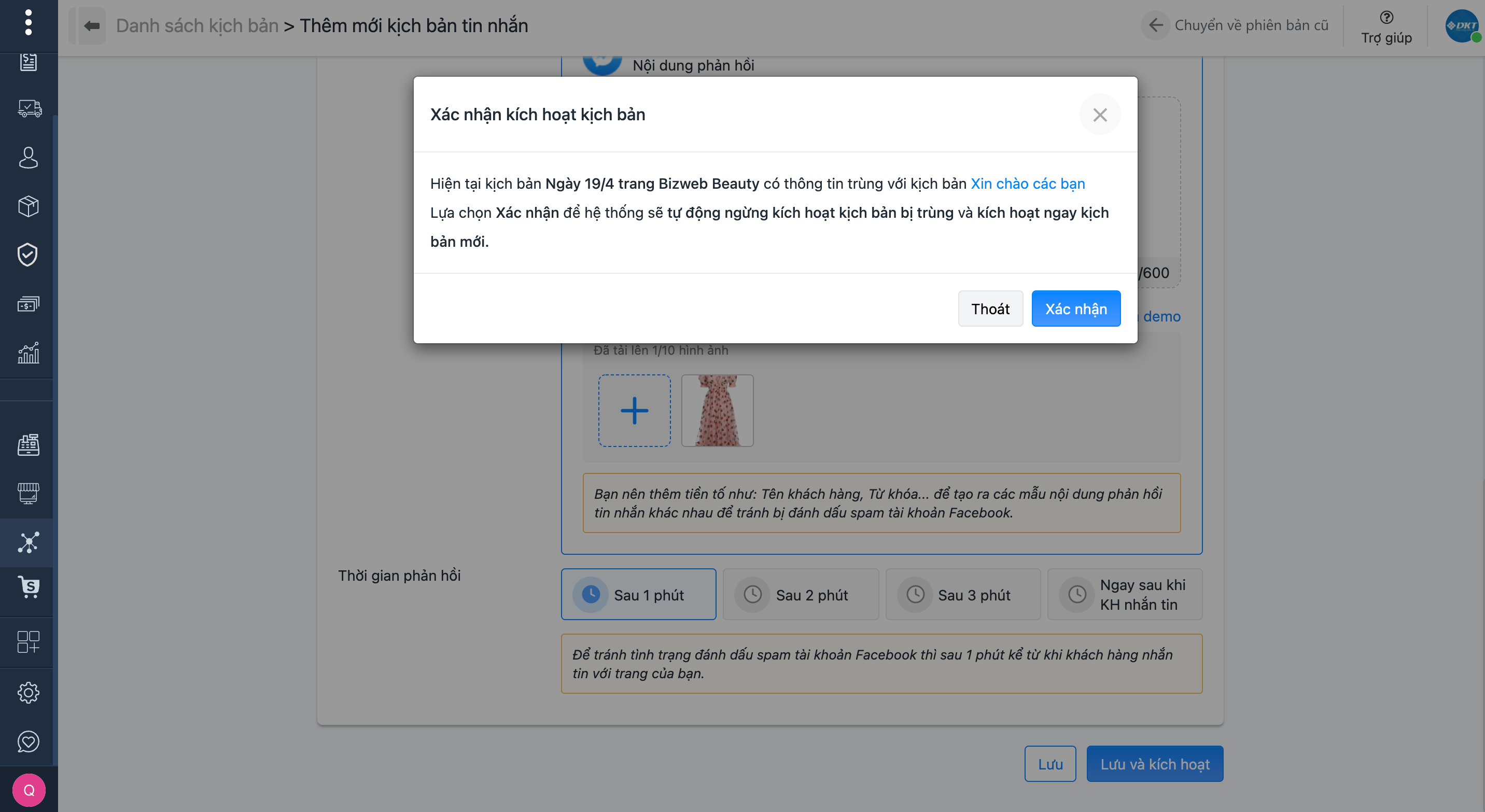
Task: Click the apps grid plus sidebar icon
Action: click(x=27, y=641)
